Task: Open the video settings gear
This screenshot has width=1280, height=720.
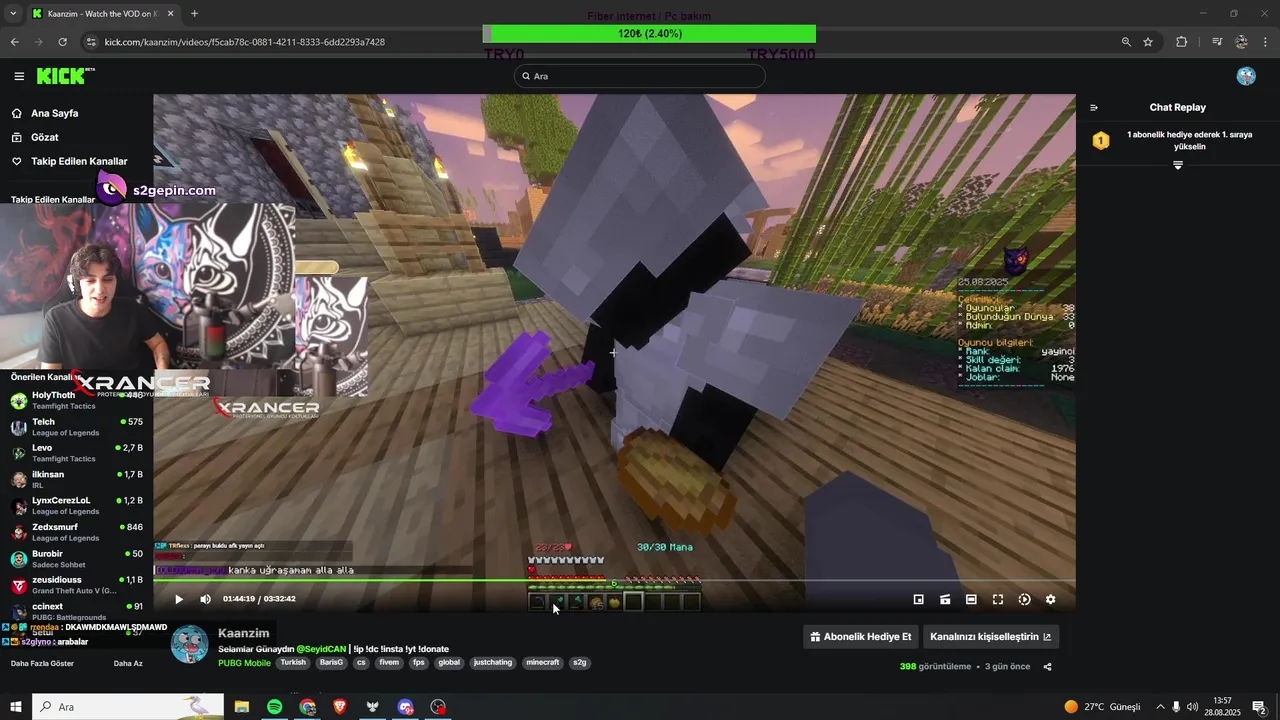Action: point(1050,599)
